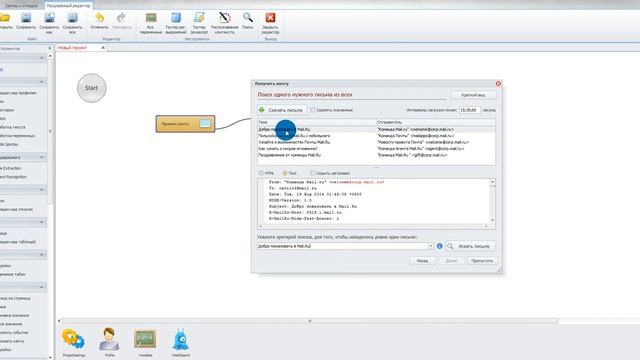Switch to the Расширенный редактор ribbon tab

(x=69, y=6)
